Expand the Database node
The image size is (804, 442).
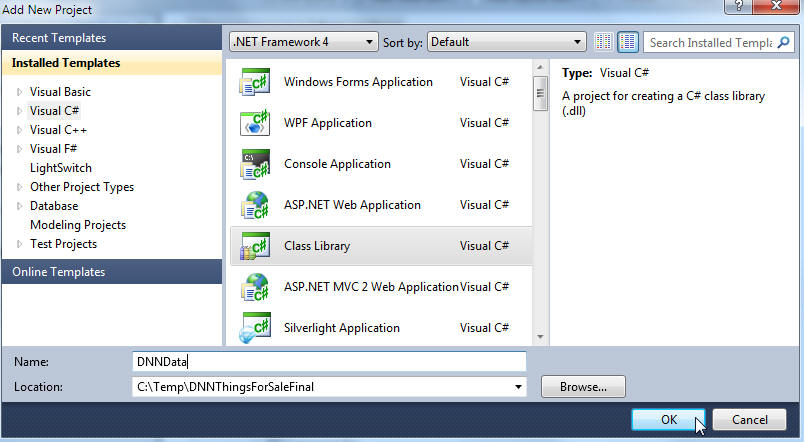19,206
